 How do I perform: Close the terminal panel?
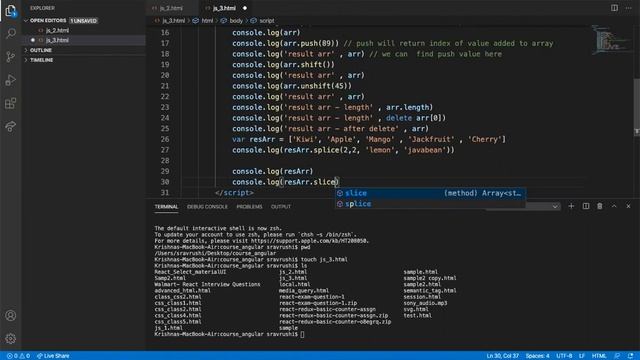coord(628,206)
